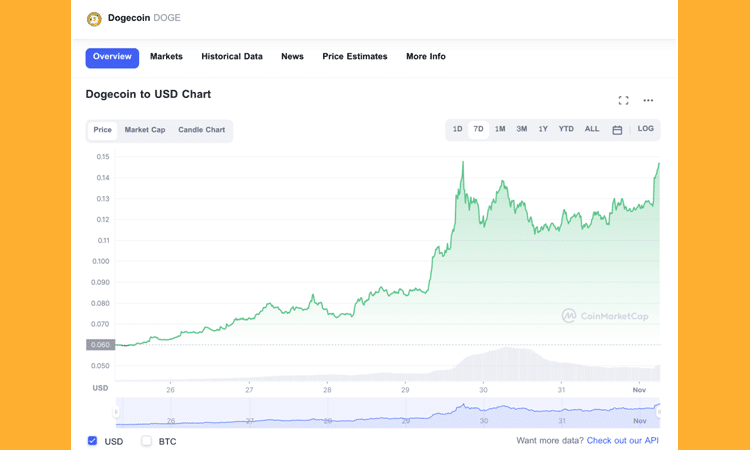This screenshot has height=450, width=750.
Task: Follow the 'Check out our API' link
Action: (622, 440)
